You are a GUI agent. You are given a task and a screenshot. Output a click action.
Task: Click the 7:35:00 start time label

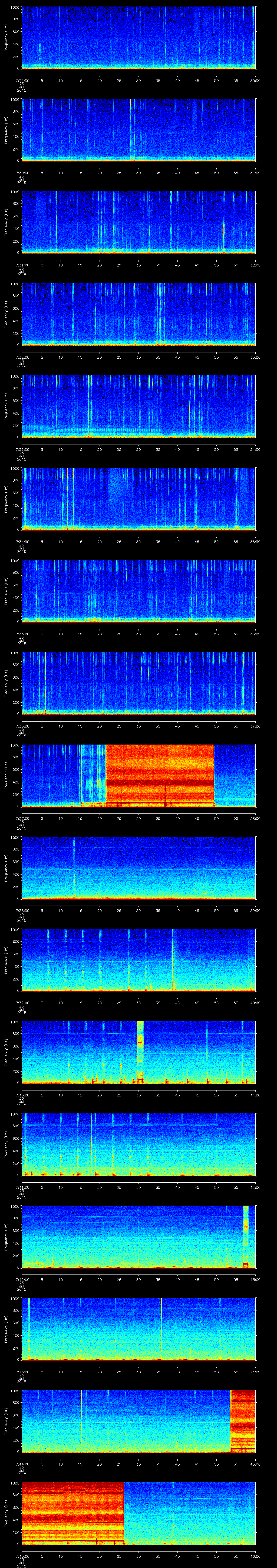coord(22,634)
